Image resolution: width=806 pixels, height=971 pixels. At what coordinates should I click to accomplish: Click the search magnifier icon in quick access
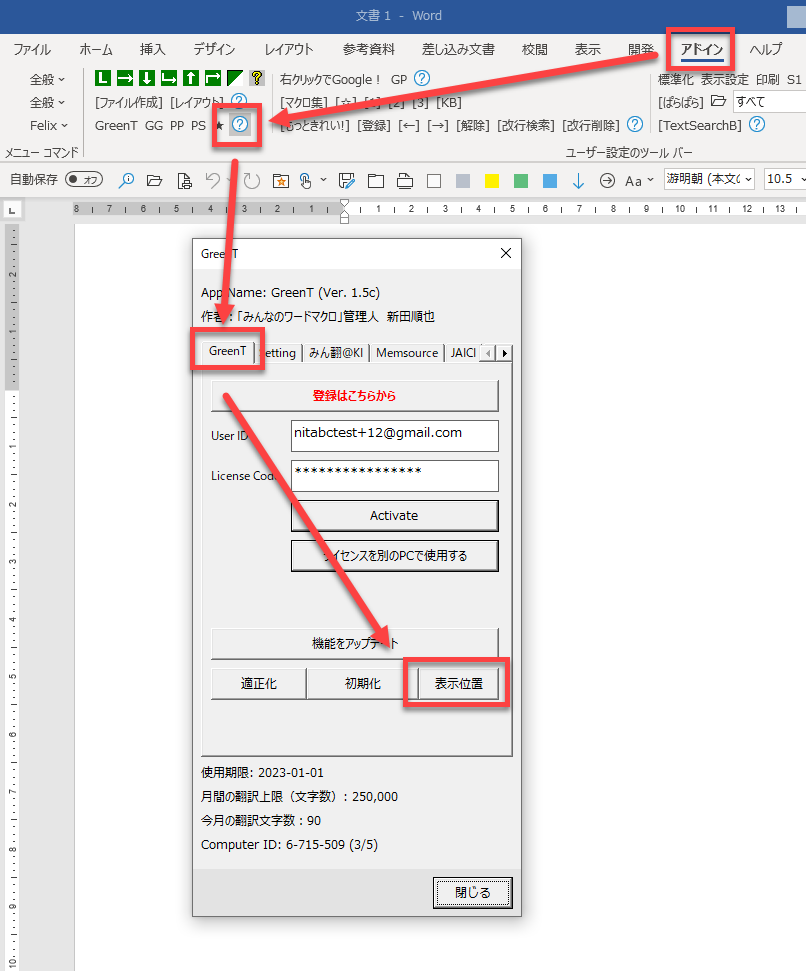click(x=126, y=181)
